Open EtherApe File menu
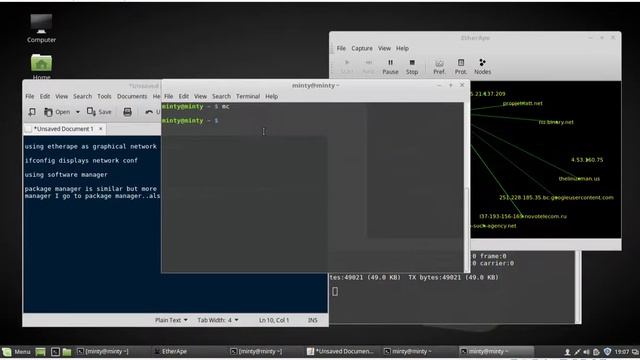 pyautogui.click(x=341, y=48)
